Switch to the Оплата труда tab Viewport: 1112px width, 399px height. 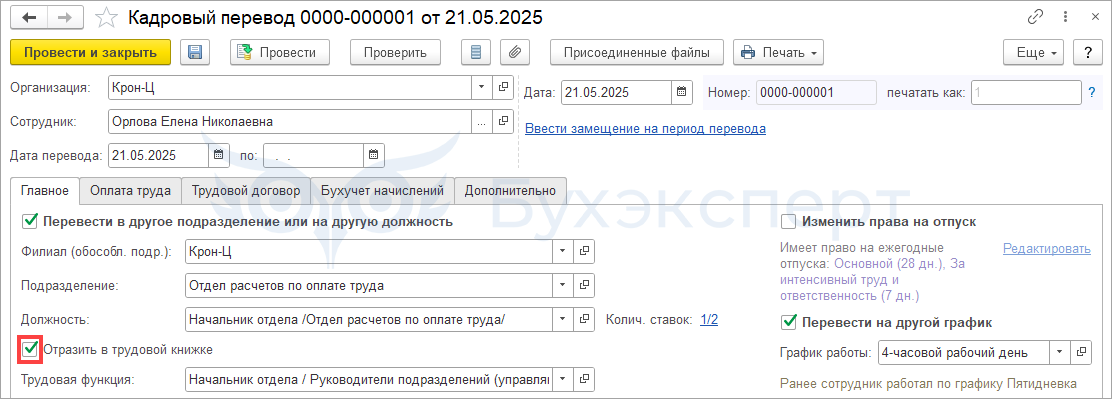pyautogui.click(x=130, y=190)
